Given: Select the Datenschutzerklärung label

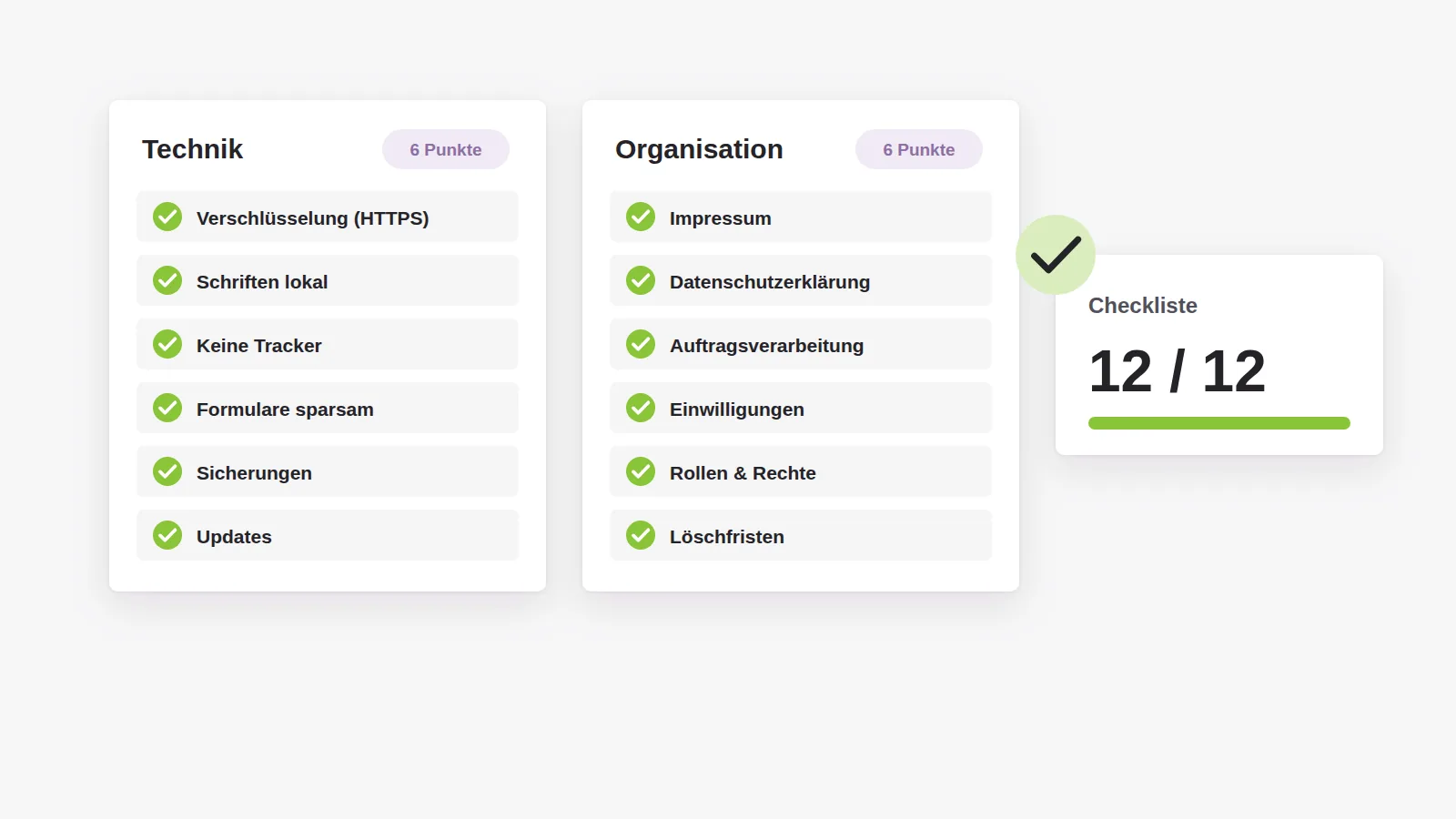Looking at the screenshot, I should click(770, 282).
